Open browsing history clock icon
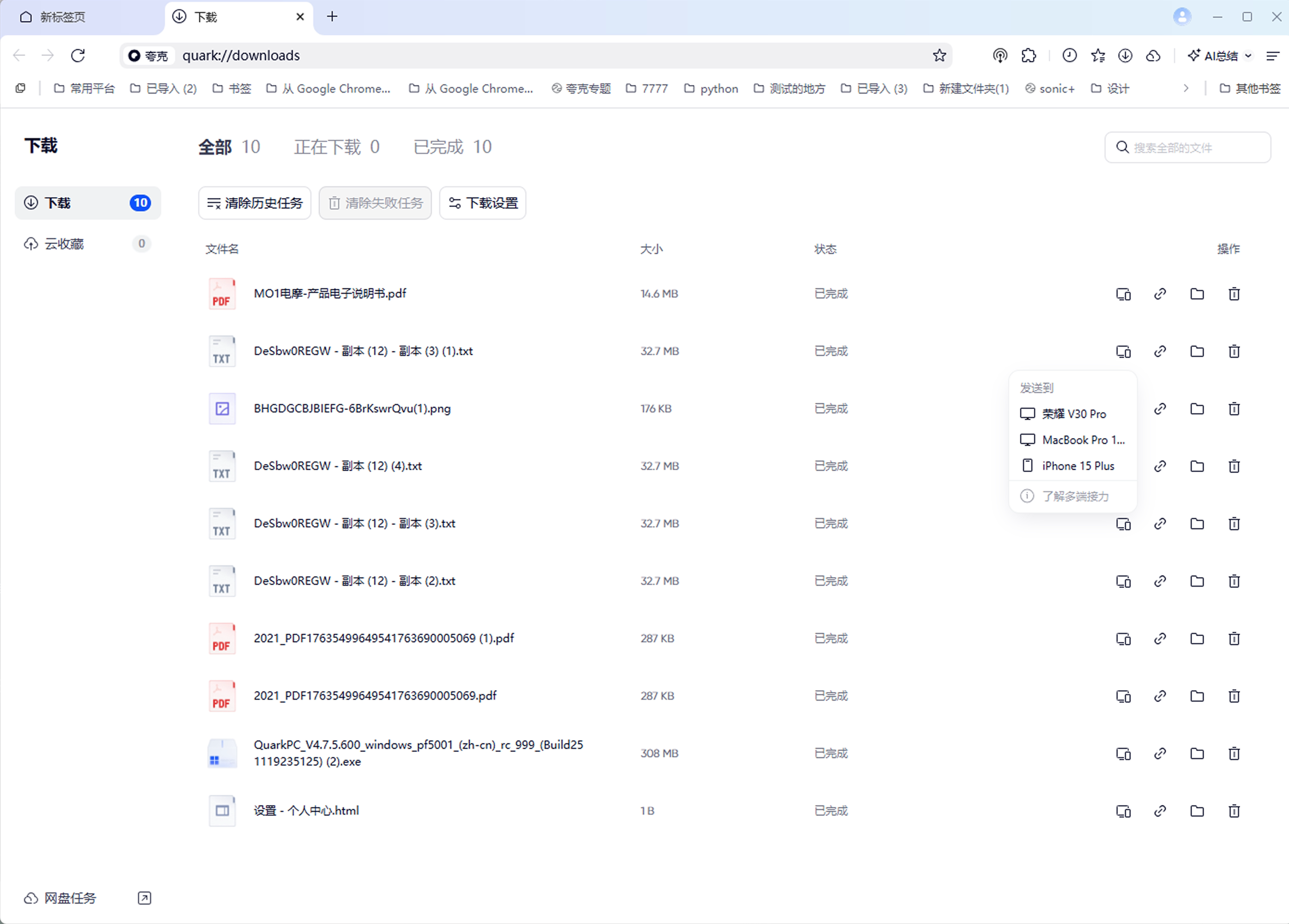This screenshot has width=1289, height=924. pyautogui.click(x=1069, y=55)
